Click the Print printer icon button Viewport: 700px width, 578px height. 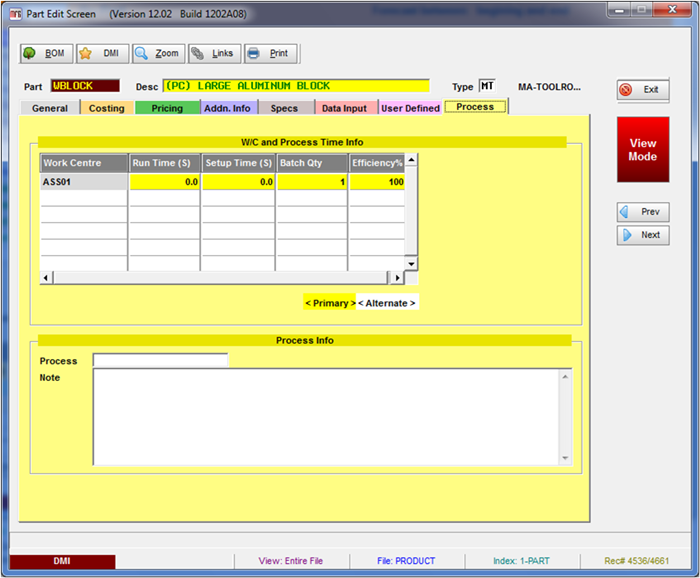(271, 54)
